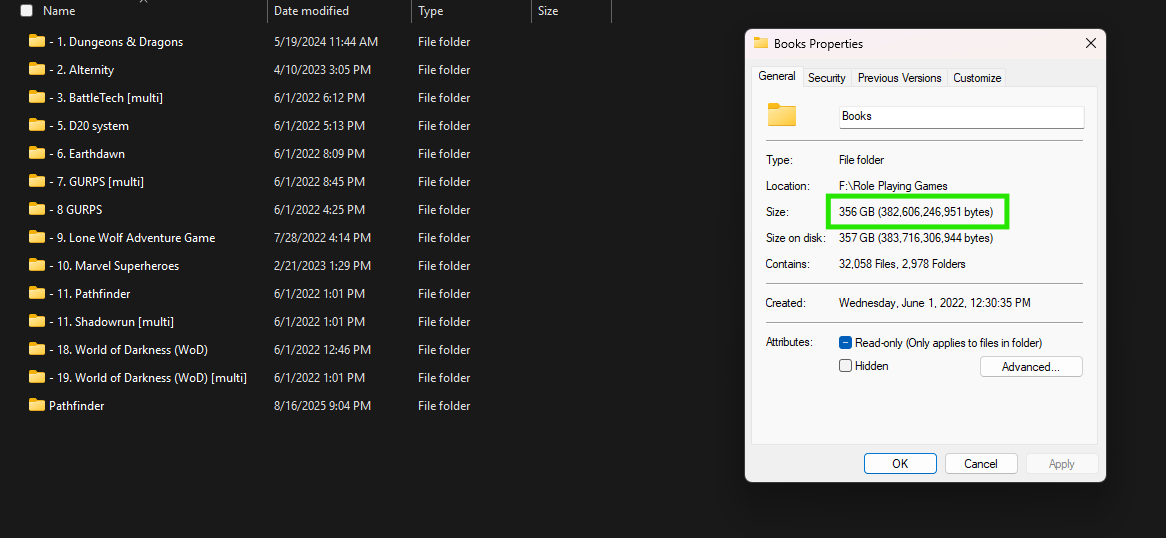Image resolution: width=1166 pixels, height=538 pixels.
Task: Select the '- 11. Pathfinder' folder icon
Action: pyautogui.click(x=37, y=293)
